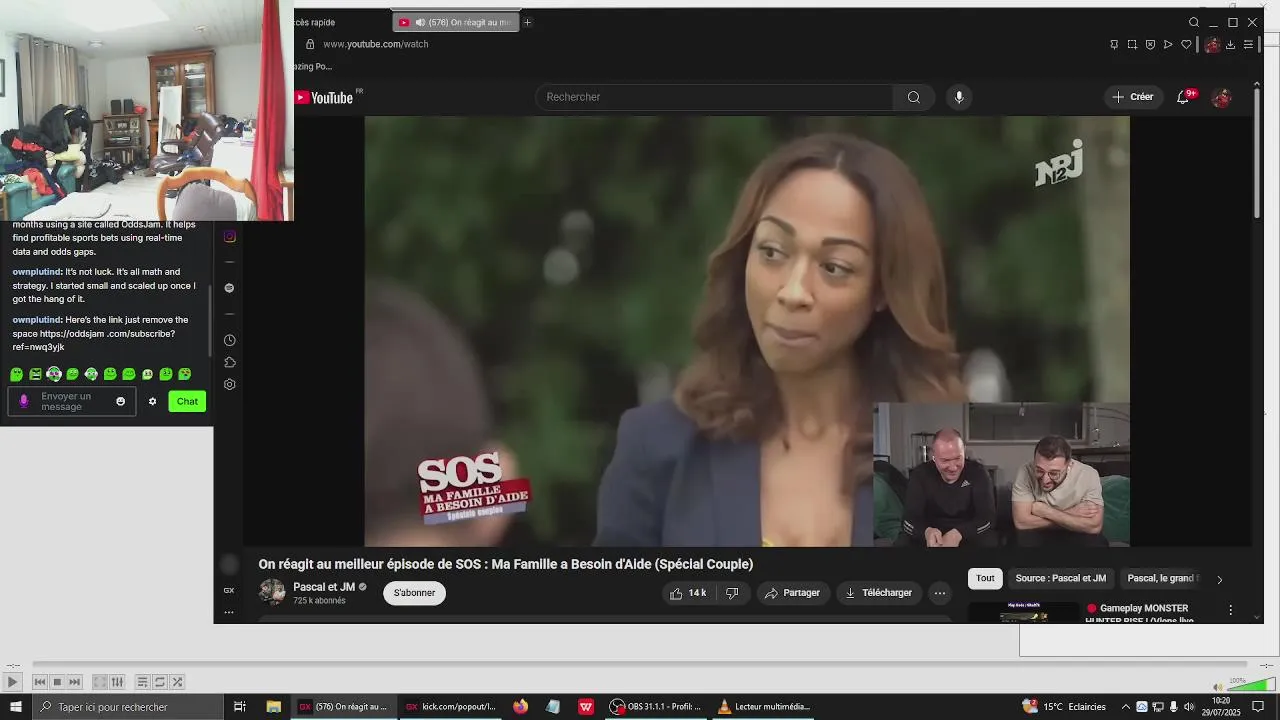Click the purple microphone icon in chat
This screenshot has width=1280, height=720.
click(24, 401)
